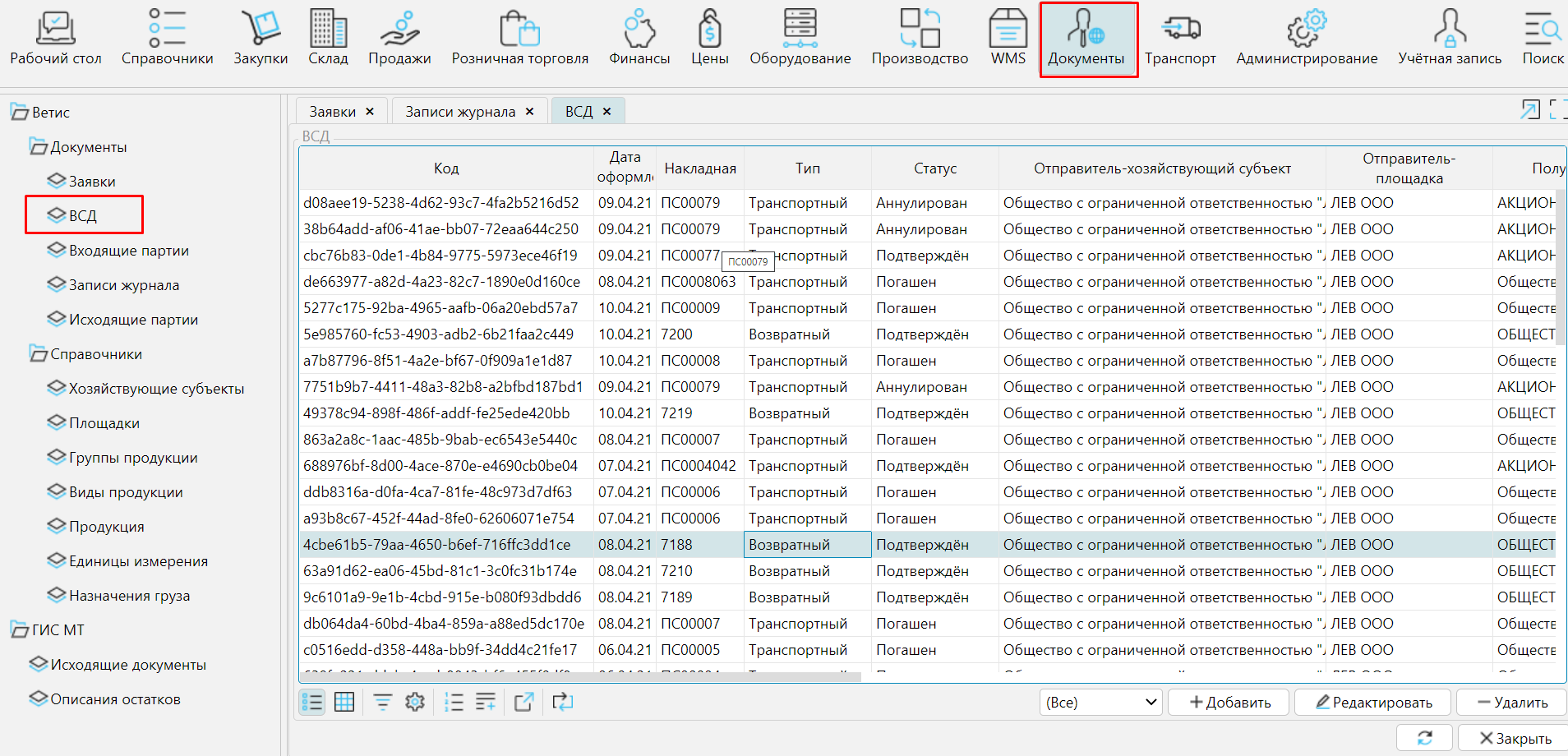The height and width of the screenshot is (756, 1568).
Task: Click the refresh button beside Закрыть
Action: coord(1424,738)
